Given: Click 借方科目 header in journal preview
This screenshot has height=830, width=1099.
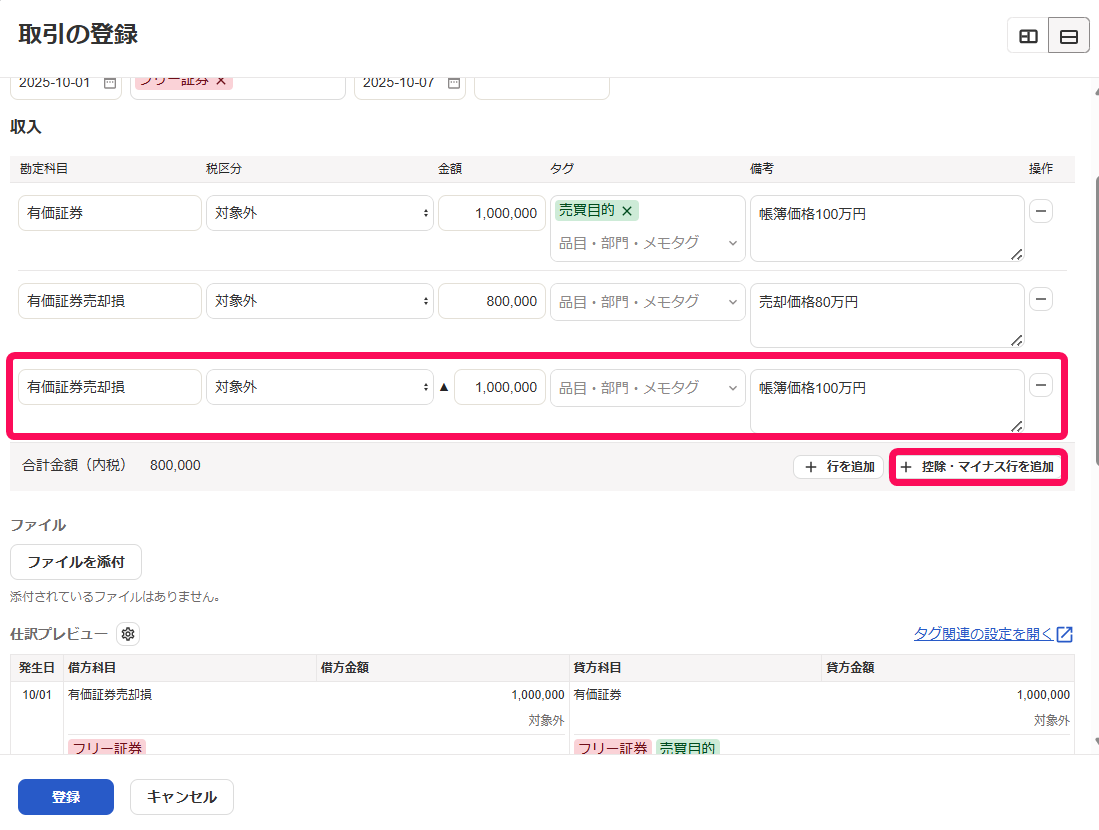Looking at the screenshot, I should click(92, 668).
